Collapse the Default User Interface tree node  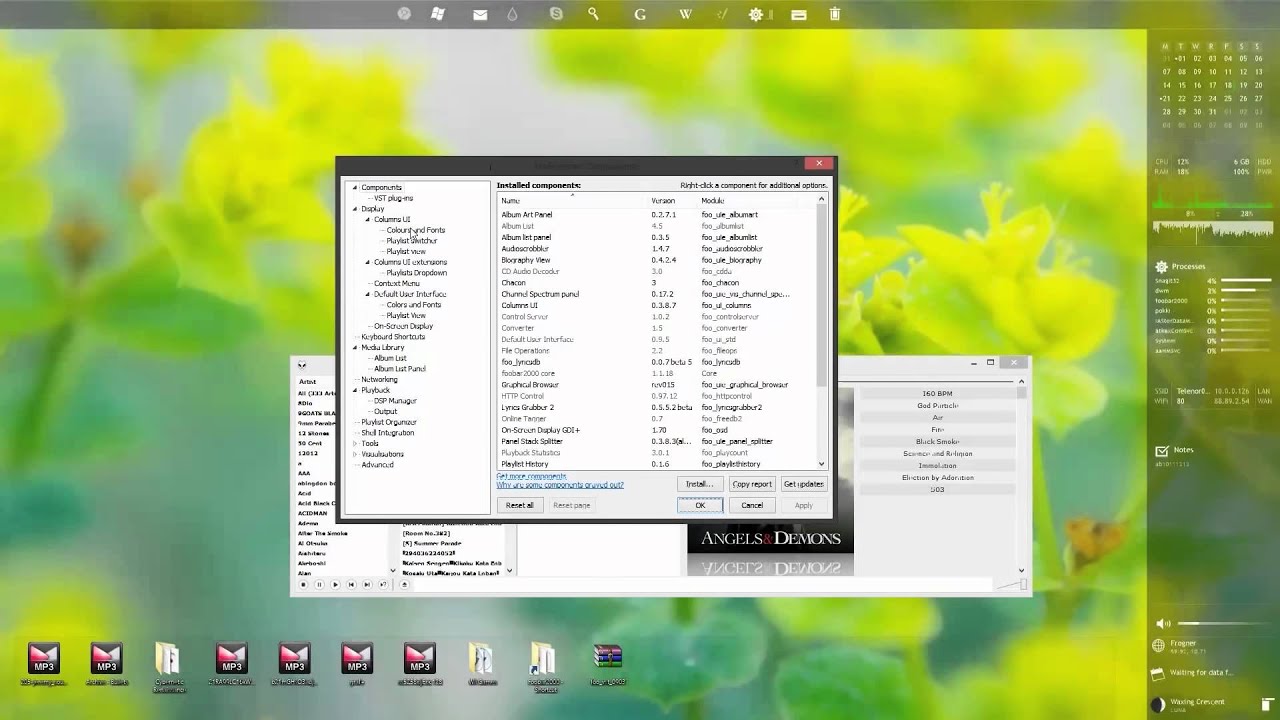click(x=367, y=294)
